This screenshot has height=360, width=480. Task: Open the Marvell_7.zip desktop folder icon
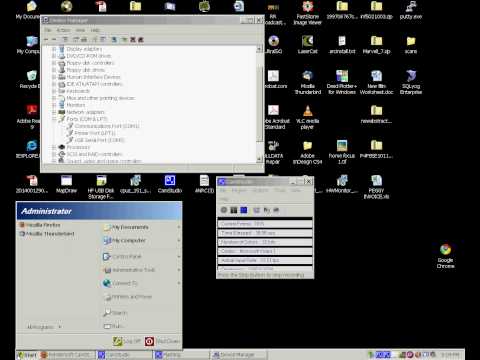point(376,45)
